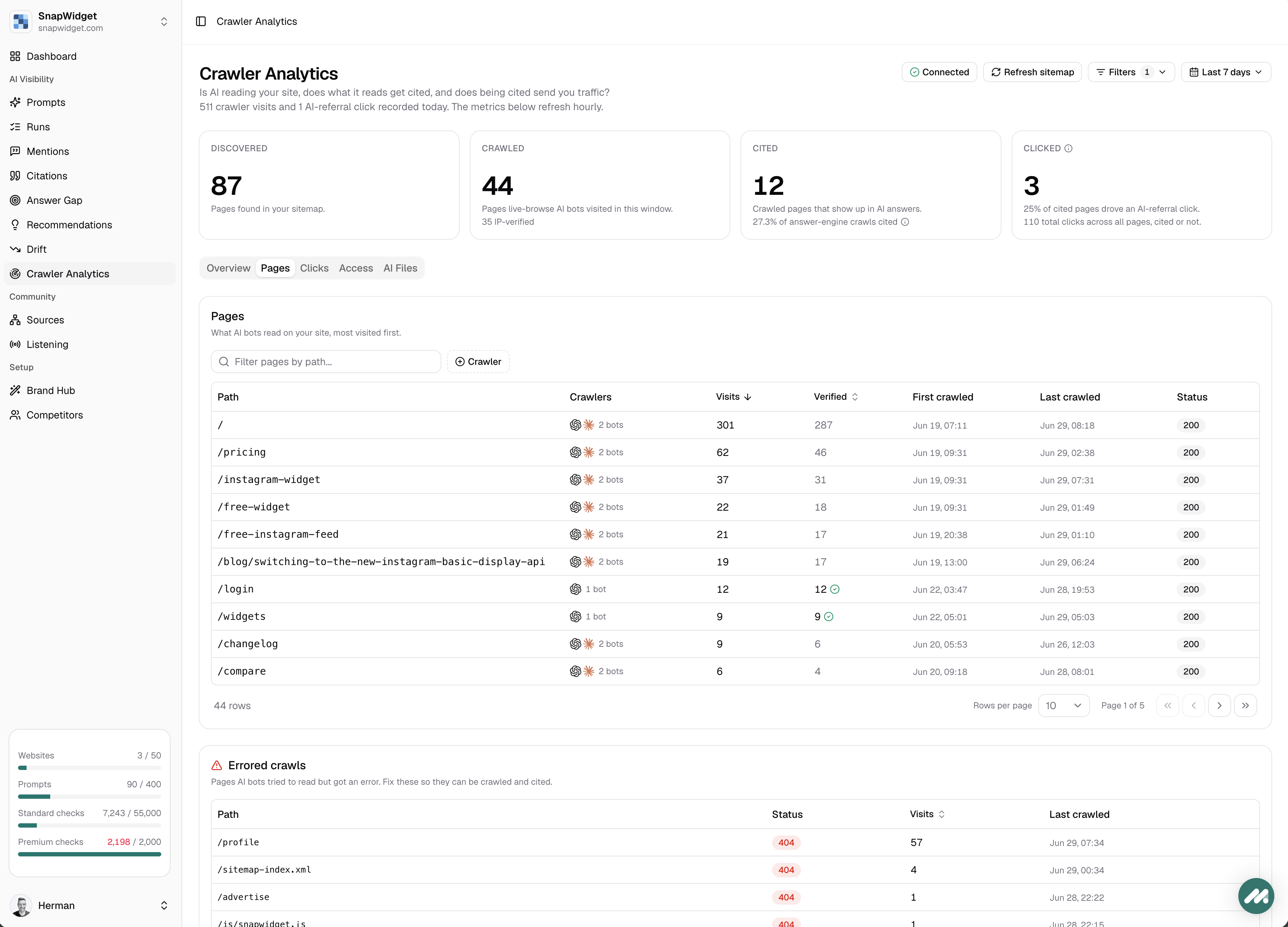1288x927 pixels.
Task: Open the chat widget bubble icon
Action: 1256,896
